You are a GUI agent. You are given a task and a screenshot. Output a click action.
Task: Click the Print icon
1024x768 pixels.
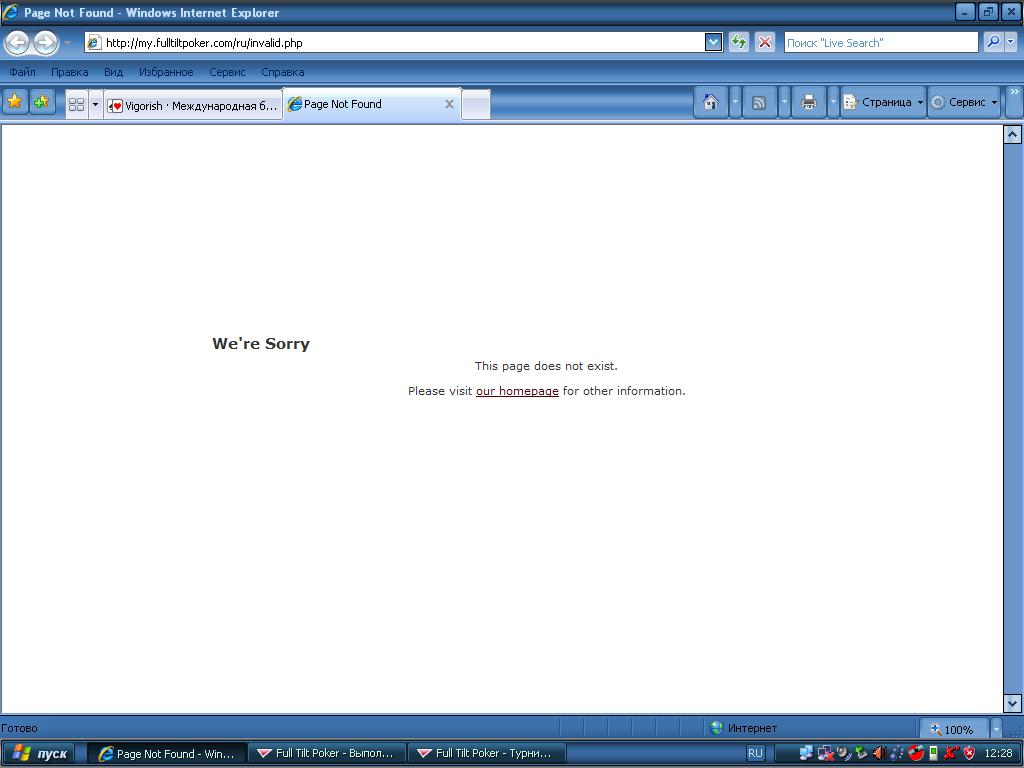[x=808, y=102]
